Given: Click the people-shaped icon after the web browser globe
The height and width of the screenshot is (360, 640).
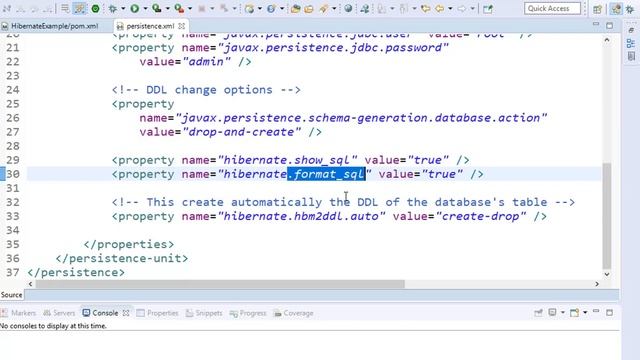Looking at the screenshot, I should pyautogui.click(x=365, y=9).
